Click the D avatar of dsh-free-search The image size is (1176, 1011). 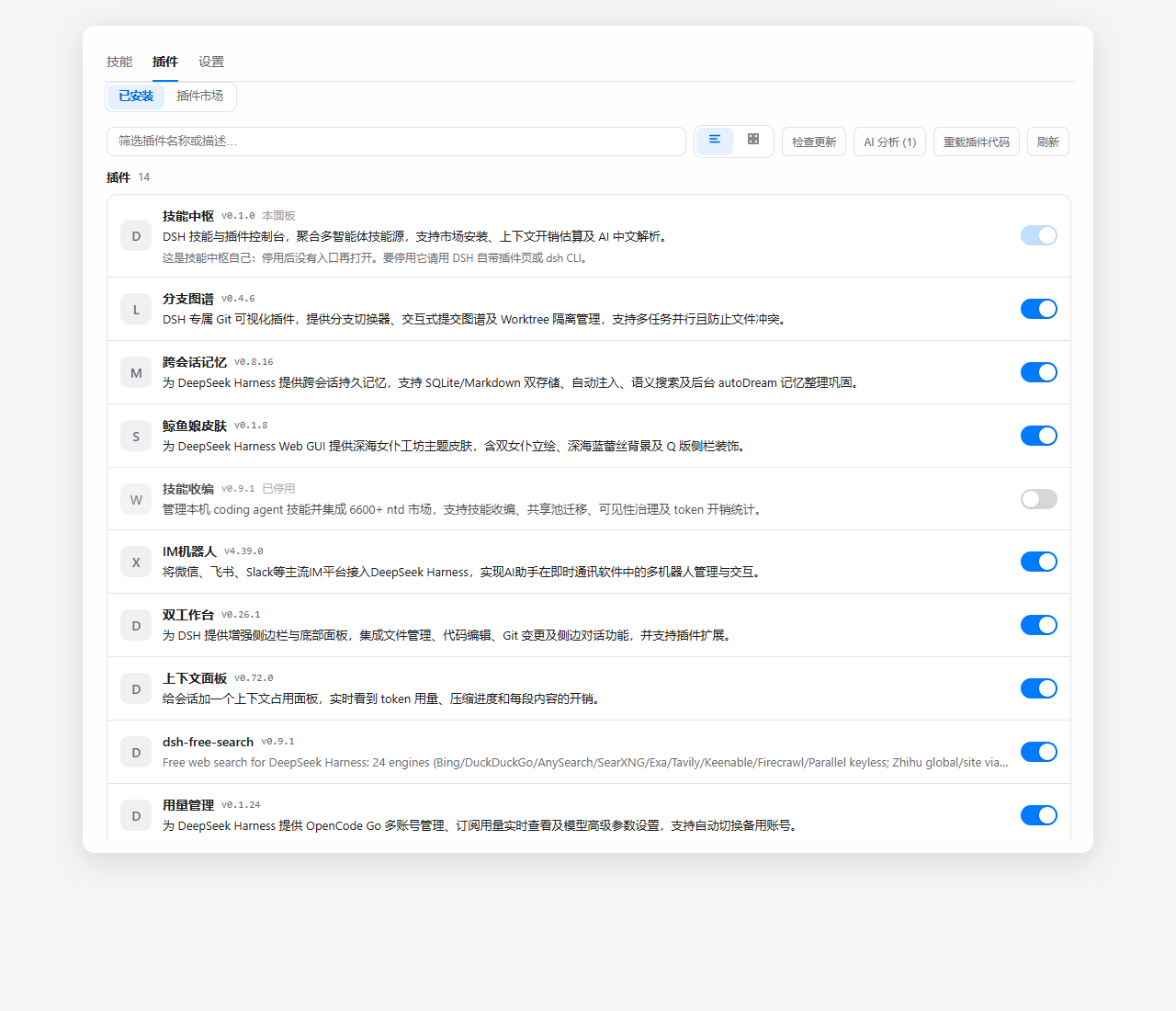click(x=136, y=753)
